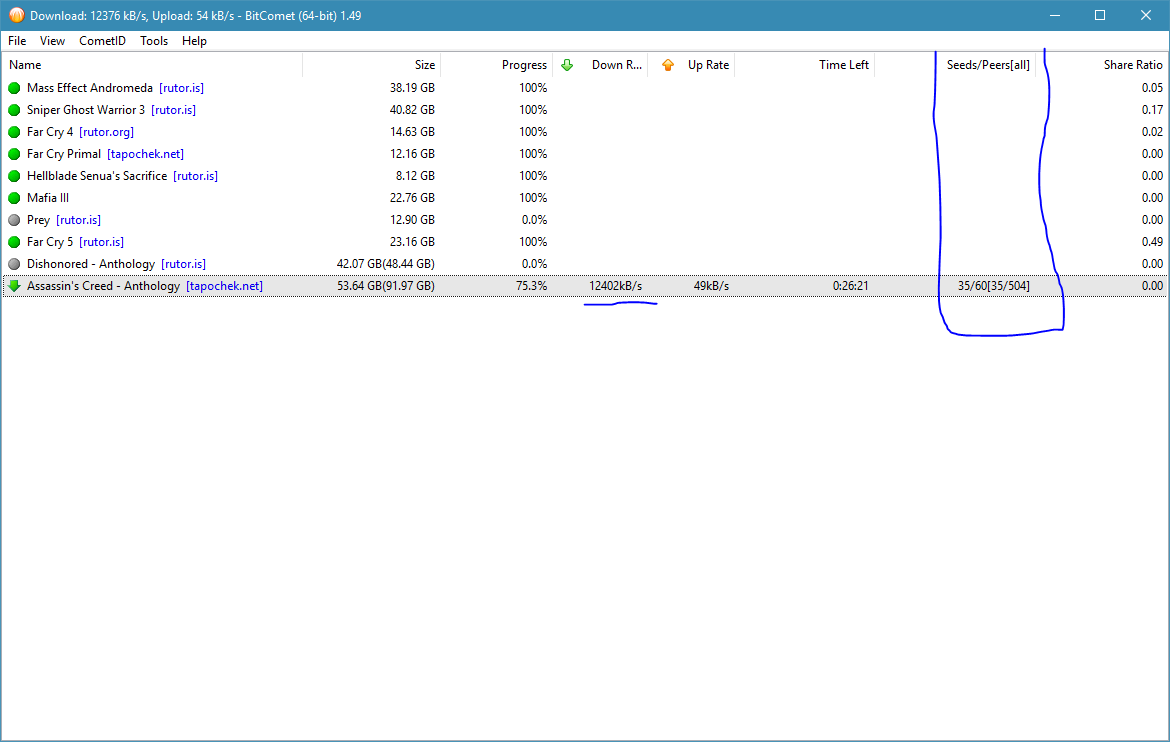Sort the list by Size column
This screenshot has width=1170, height=742.
pyautogui.click(x=425, y=65)
